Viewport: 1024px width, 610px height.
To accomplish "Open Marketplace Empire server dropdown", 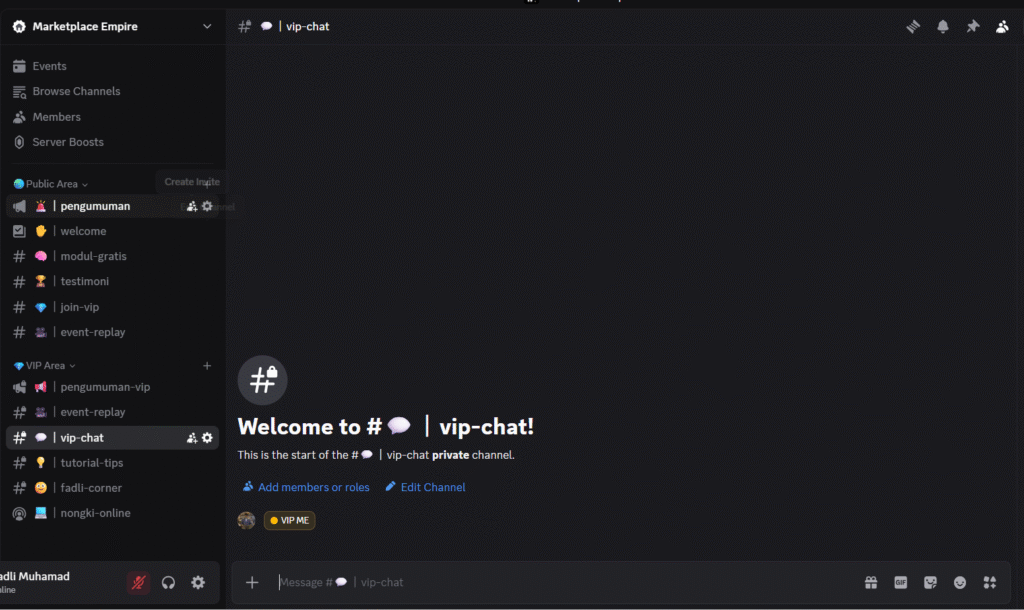I will (x=207, y=26).
